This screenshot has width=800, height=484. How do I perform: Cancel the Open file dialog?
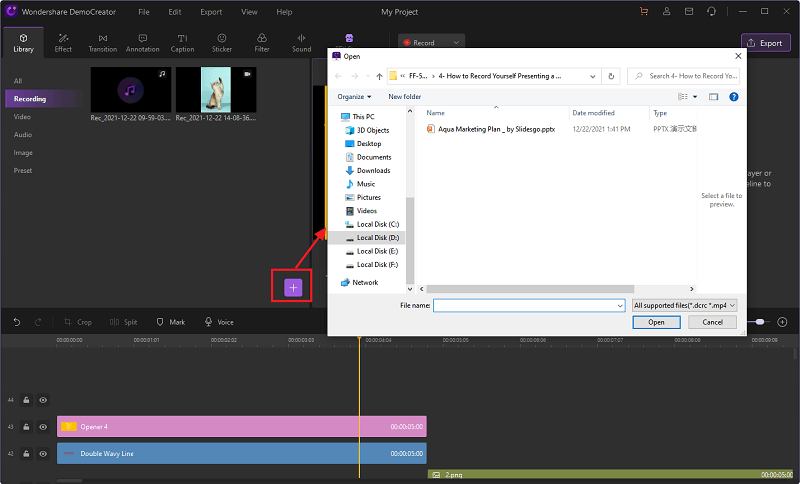712,322
